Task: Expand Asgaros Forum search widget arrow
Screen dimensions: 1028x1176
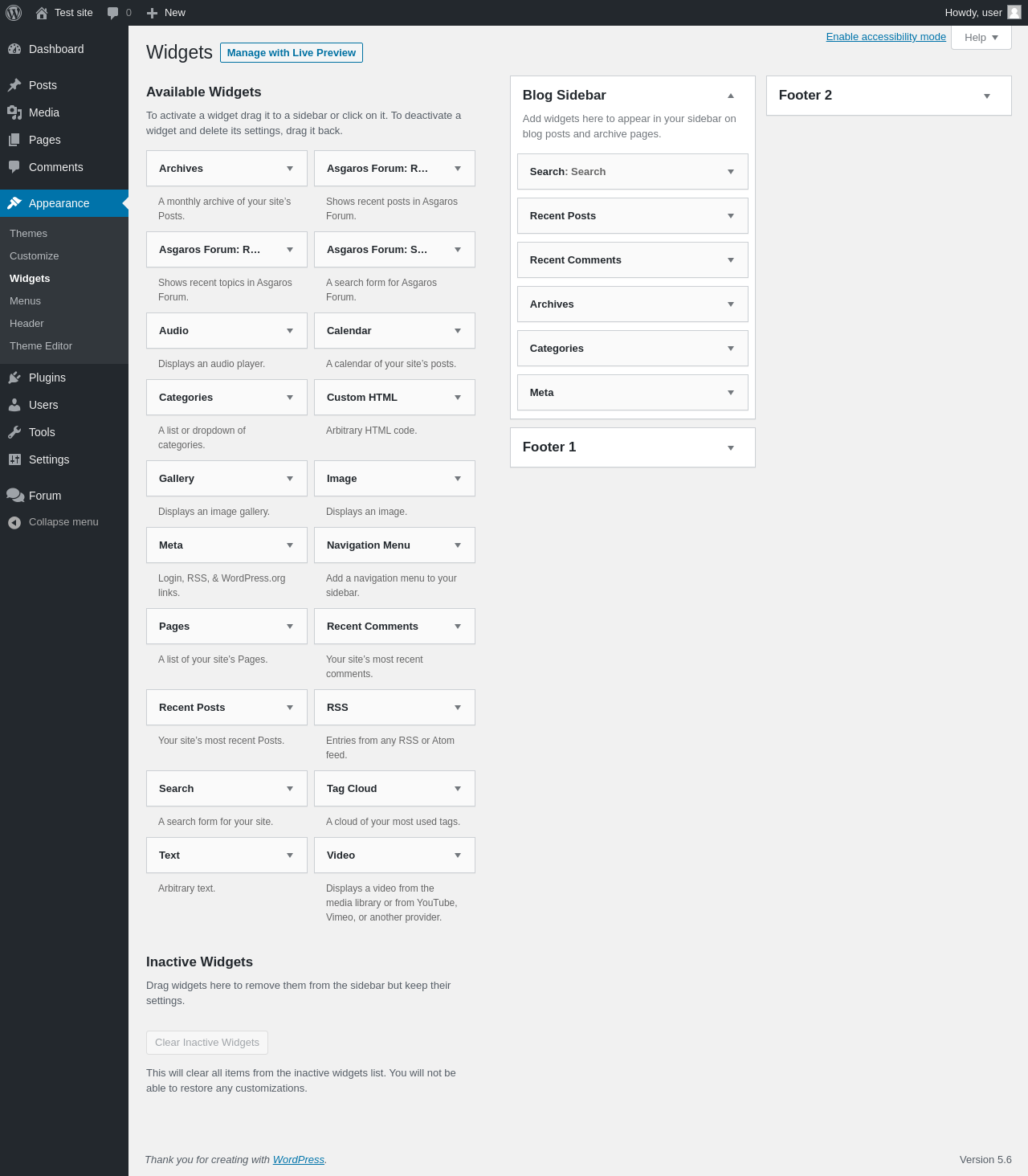Action: click(x=458, y=250)
